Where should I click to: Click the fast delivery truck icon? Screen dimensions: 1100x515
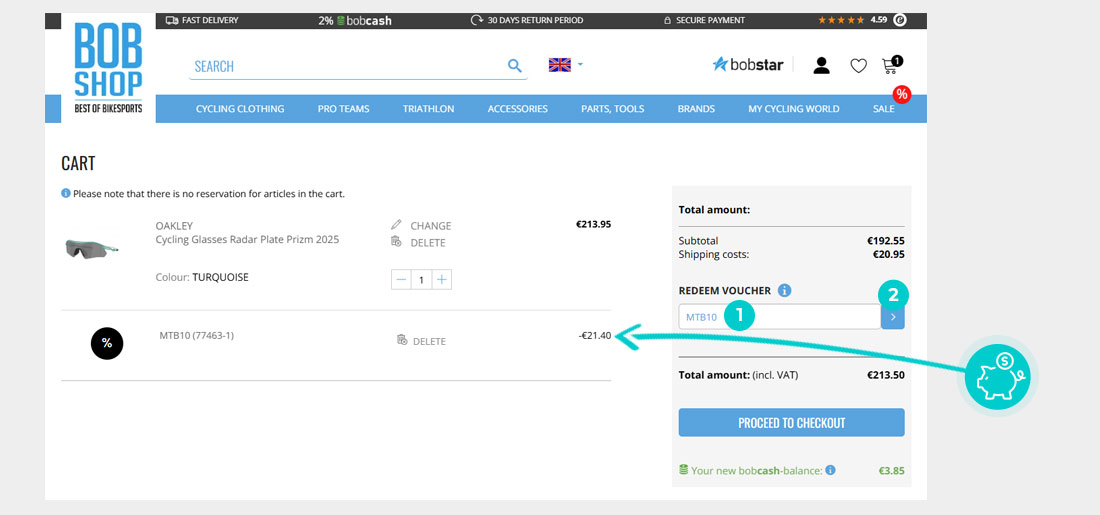click(x=172, y=20)
